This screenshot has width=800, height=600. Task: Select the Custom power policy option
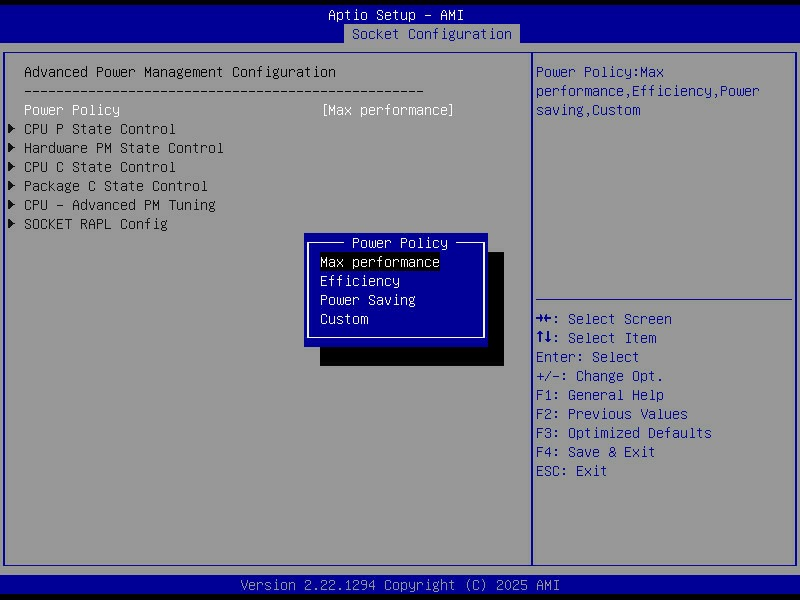pos(344,319)
